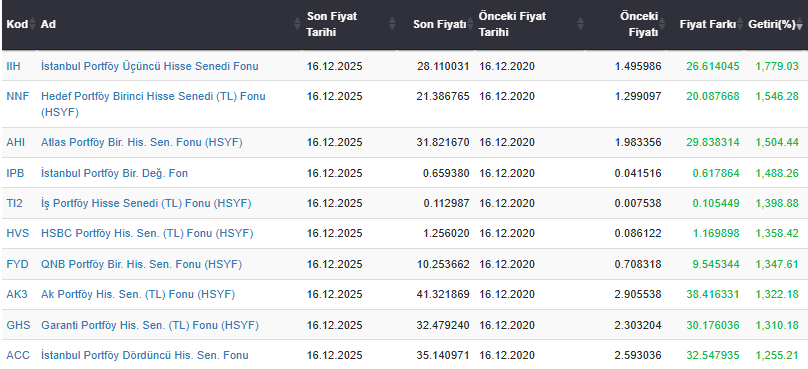Open QNB Portföy Bir. His. Sen. Fonu

(x=142, y=264)
